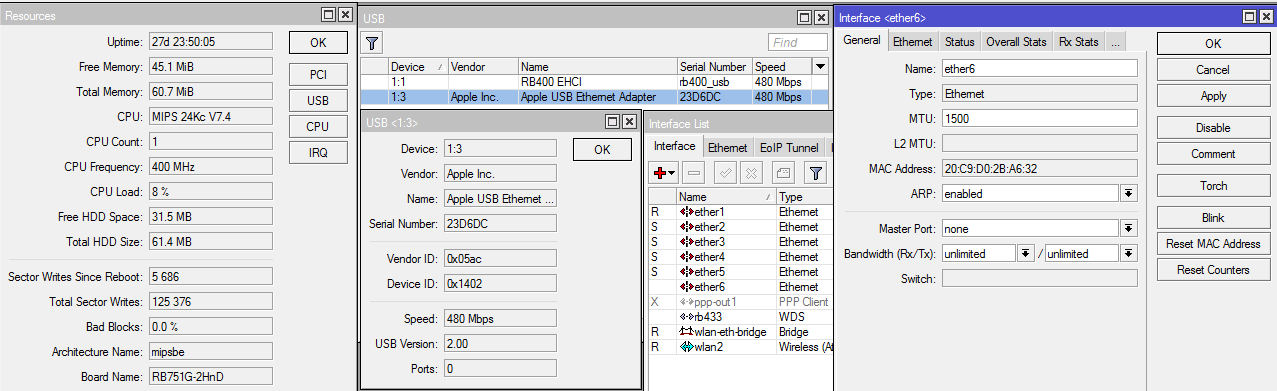The height and width of the screenshot is (391, 1277).
Task: Click the ether2 interface icon
Action: click(x=686, y=227)
